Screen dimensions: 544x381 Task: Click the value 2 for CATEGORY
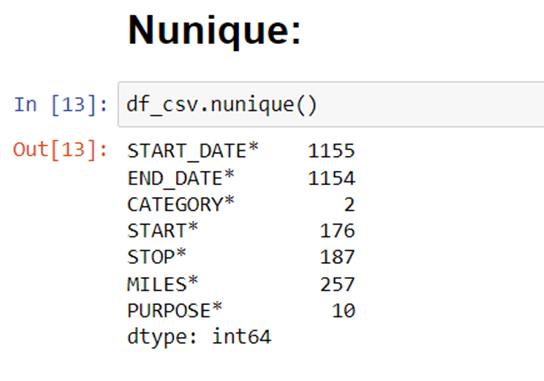(x=349, y=204)
